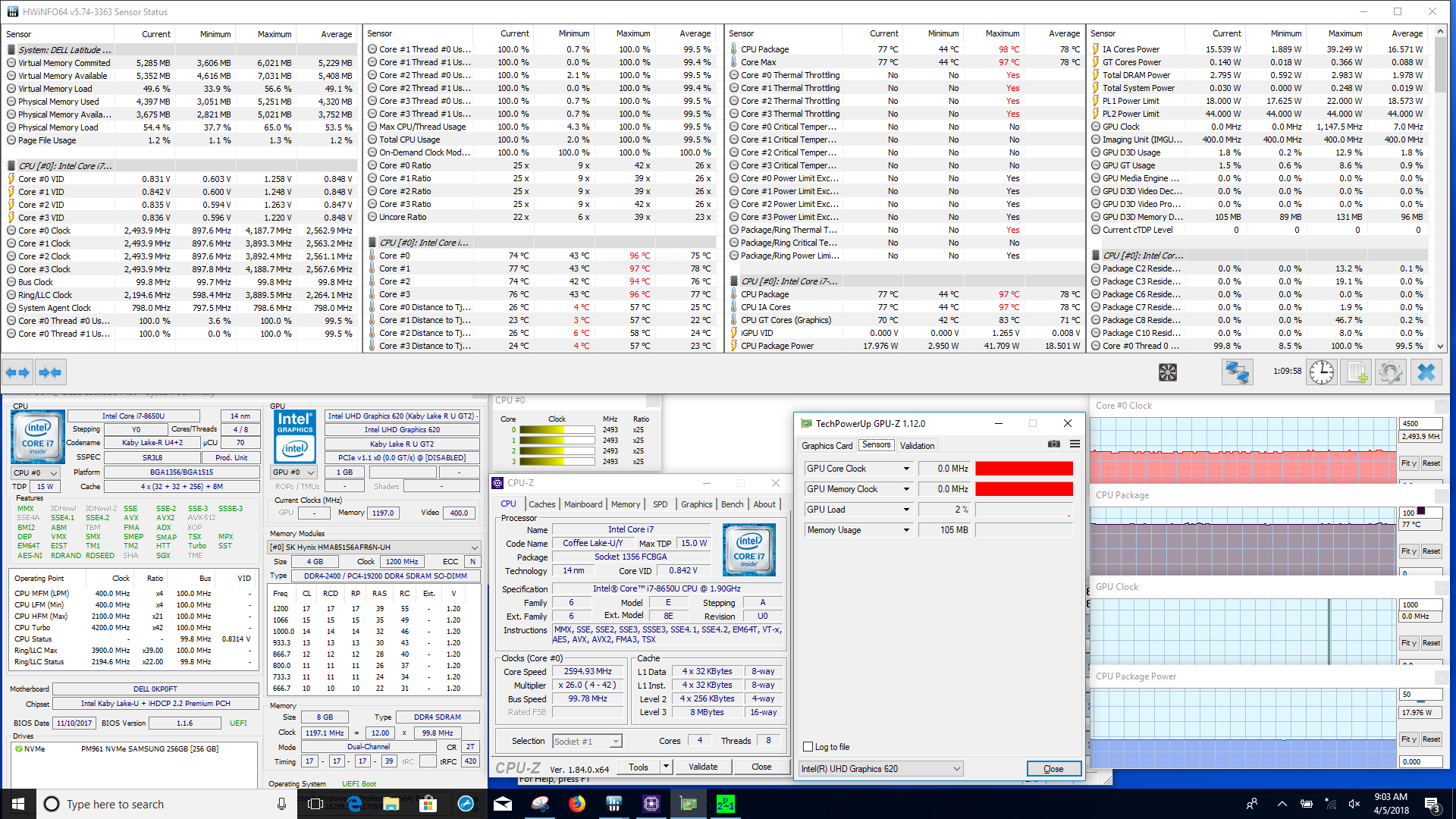Click the CPU-Z Validate button
1456x819 pixels.
tap(703, 767)
